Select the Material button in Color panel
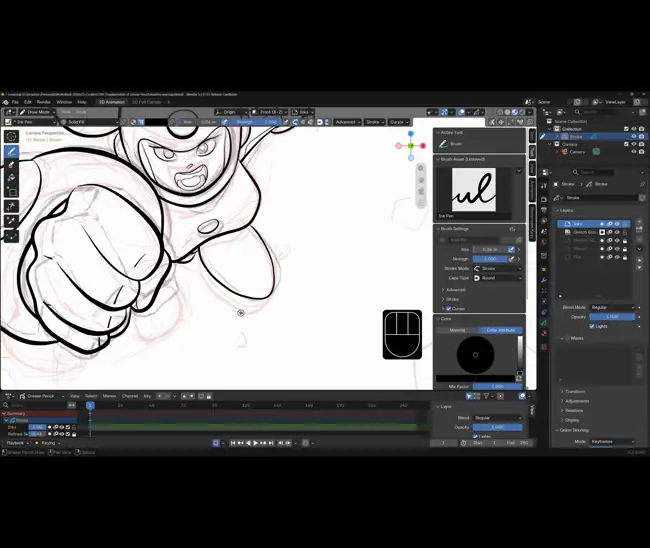 tap(457, 330)
